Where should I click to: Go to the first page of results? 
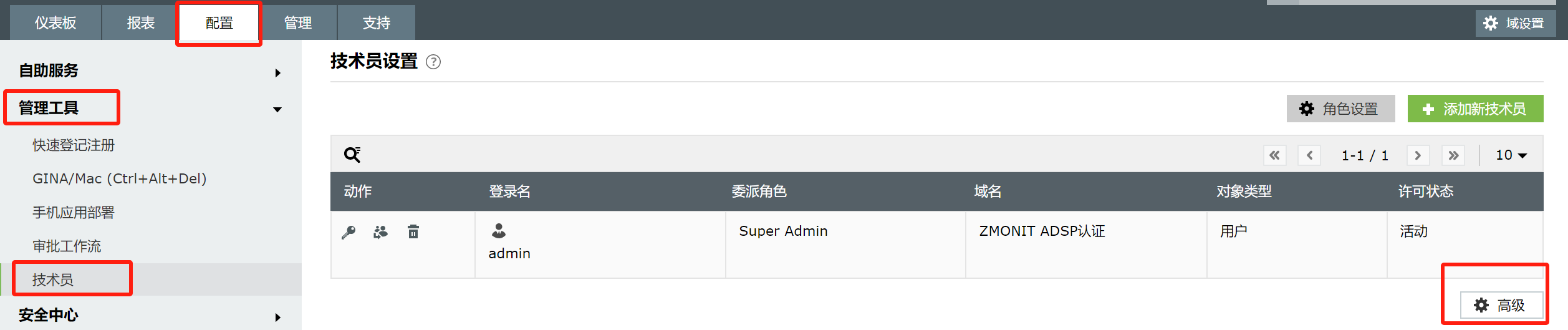pyautogui.click(x=1274, y=155)
